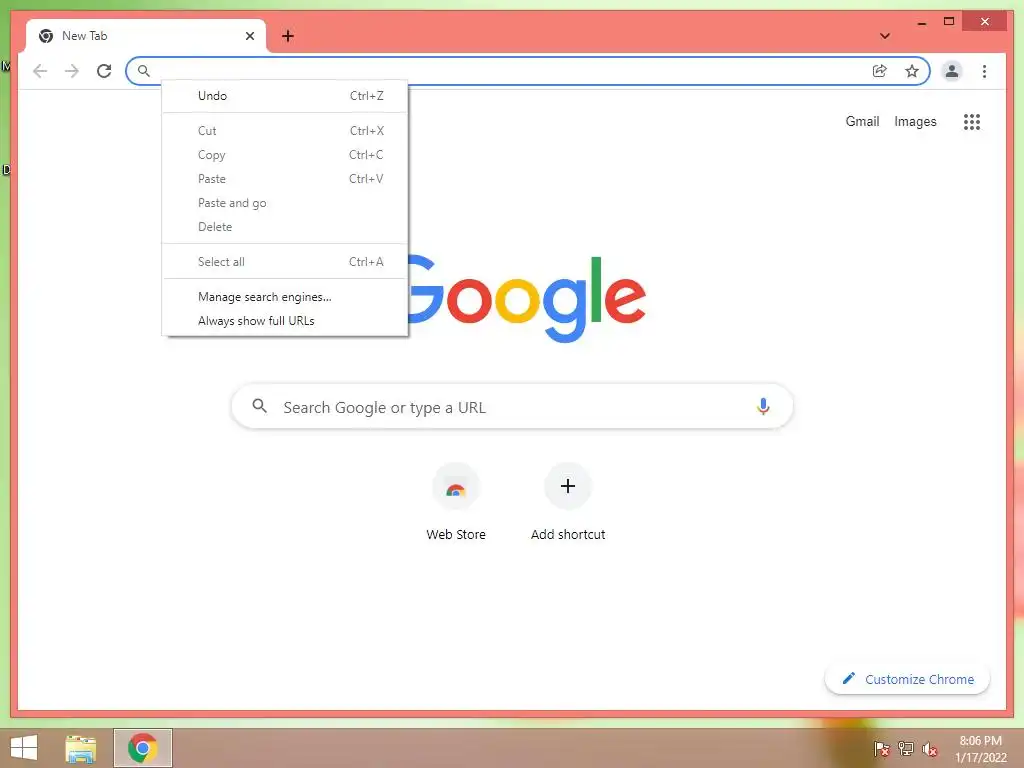This screenshot has height=768, width=1024.
Task: Open the Windows Start button
Action: (24, 748)
